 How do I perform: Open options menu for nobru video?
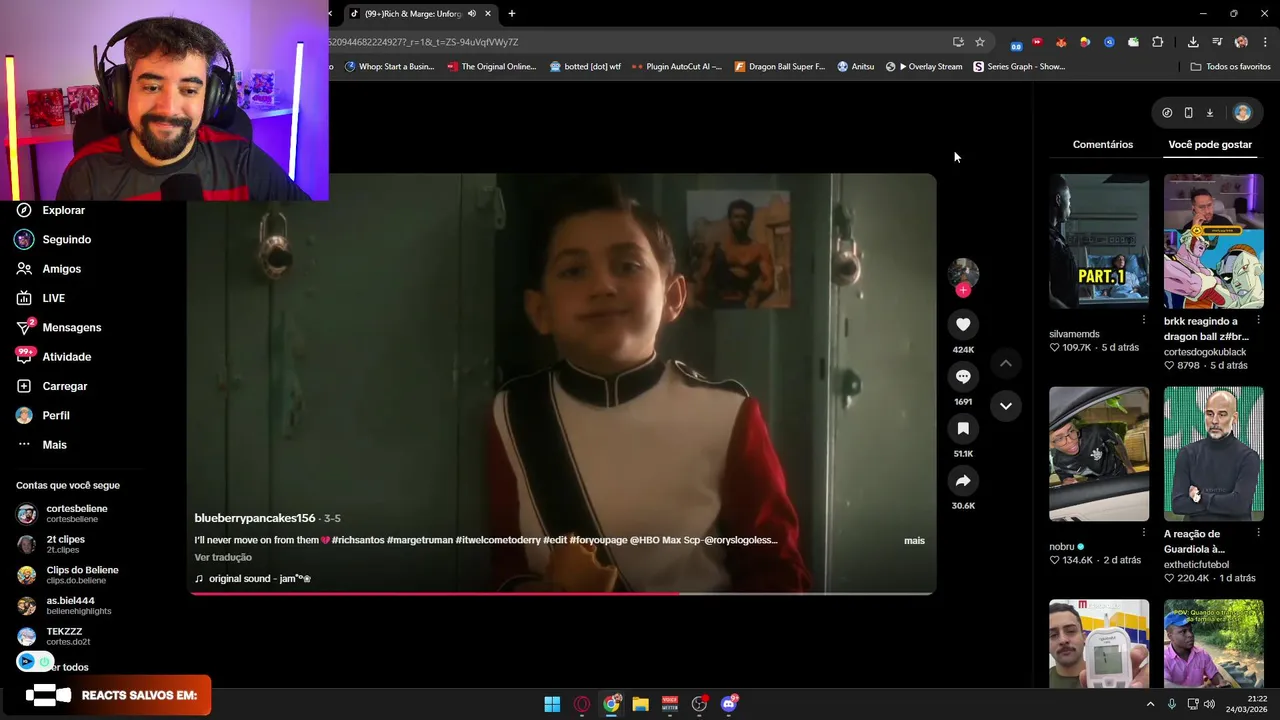point(1144,533)
